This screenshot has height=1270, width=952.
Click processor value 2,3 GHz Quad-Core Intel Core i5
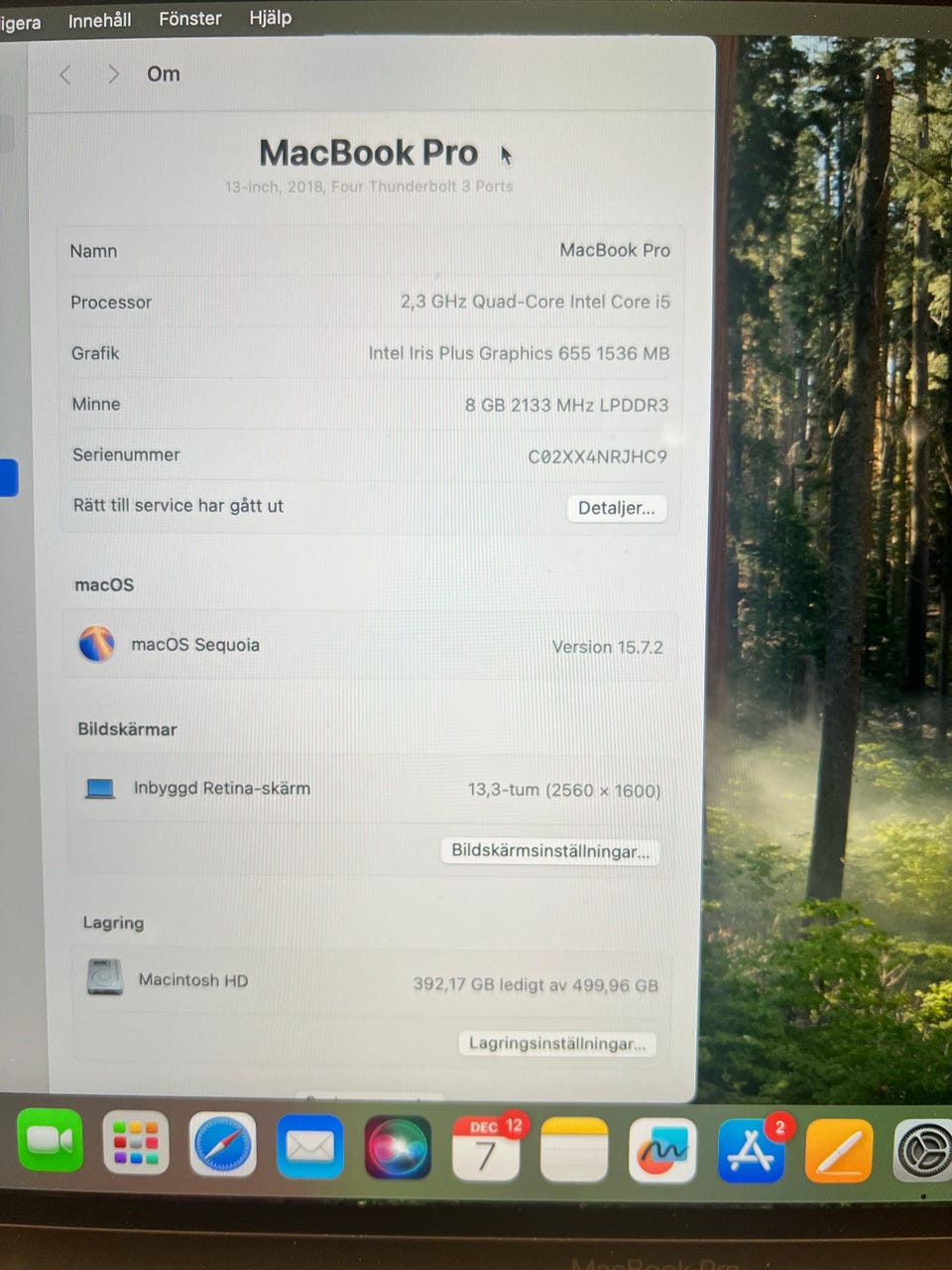coord(535,302)
